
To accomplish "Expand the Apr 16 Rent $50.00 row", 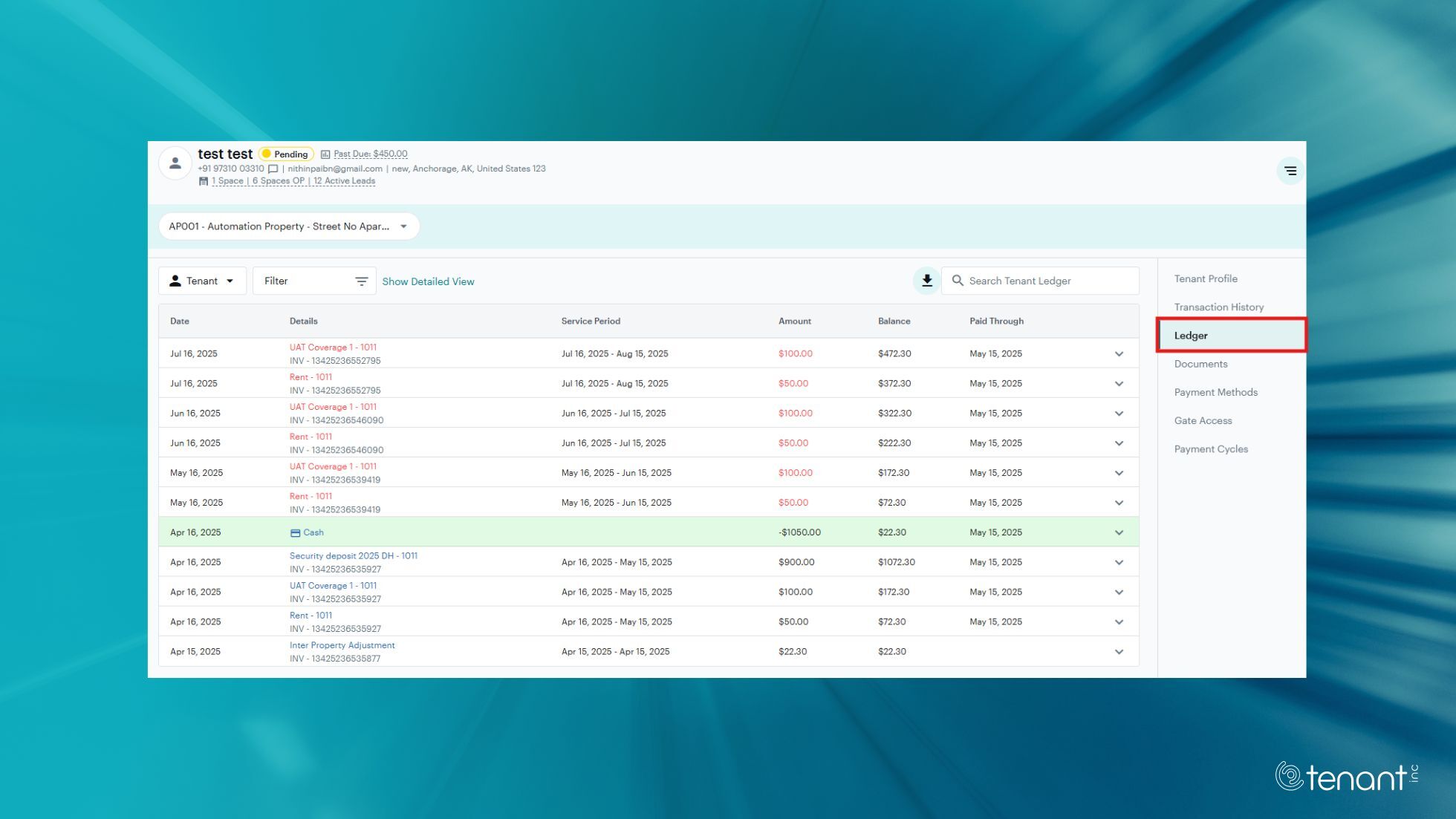I will click(x=1119, y=621).
